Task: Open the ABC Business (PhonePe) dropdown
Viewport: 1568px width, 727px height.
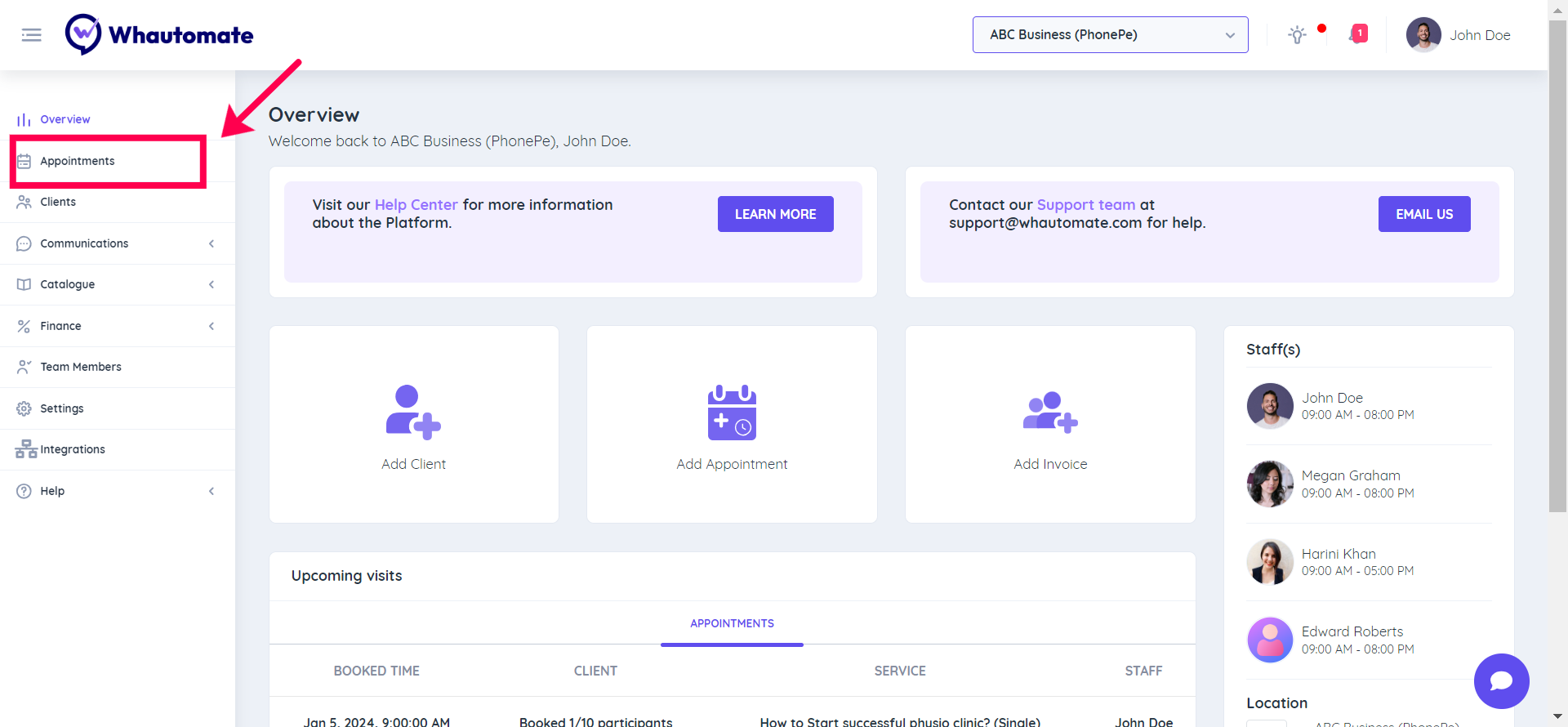Action: (x=1110, y=35)
